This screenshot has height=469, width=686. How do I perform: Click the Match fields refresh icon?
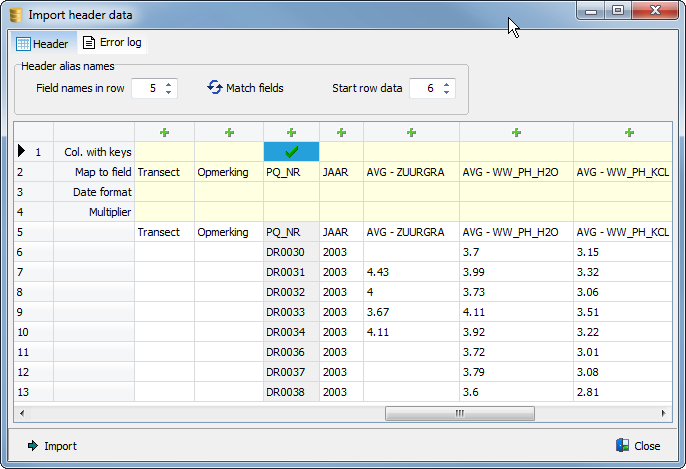[x=214, y=88]
